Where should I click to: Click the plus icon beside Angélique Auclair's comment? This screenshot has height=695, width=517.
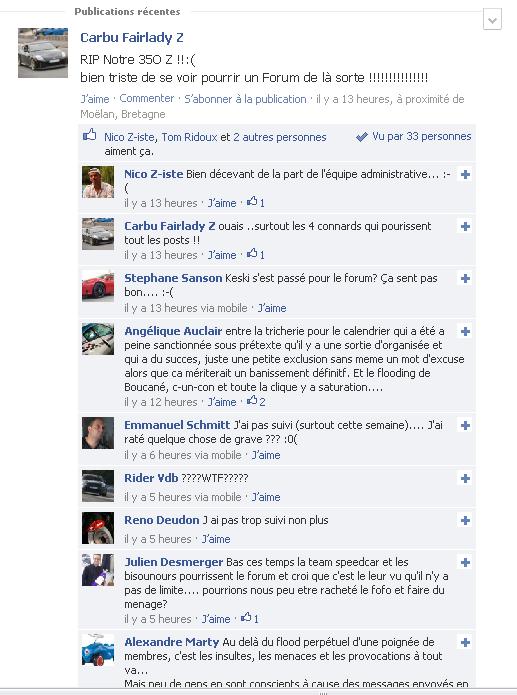[465, 332]
